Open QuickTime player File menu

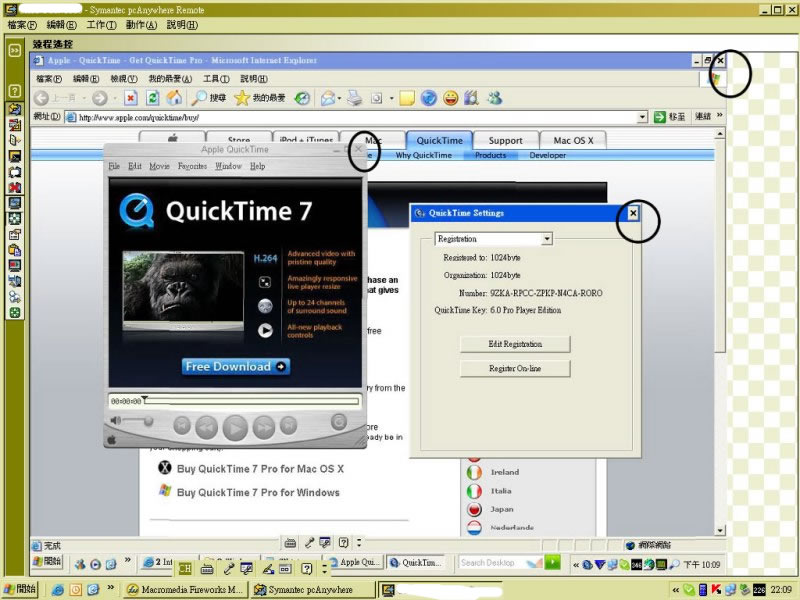114,166
